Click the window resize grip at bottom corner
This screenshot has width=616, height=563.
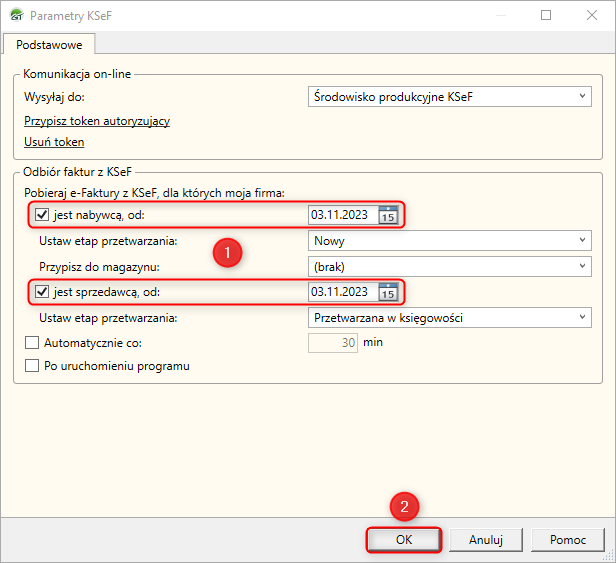(x=609, y=556)
